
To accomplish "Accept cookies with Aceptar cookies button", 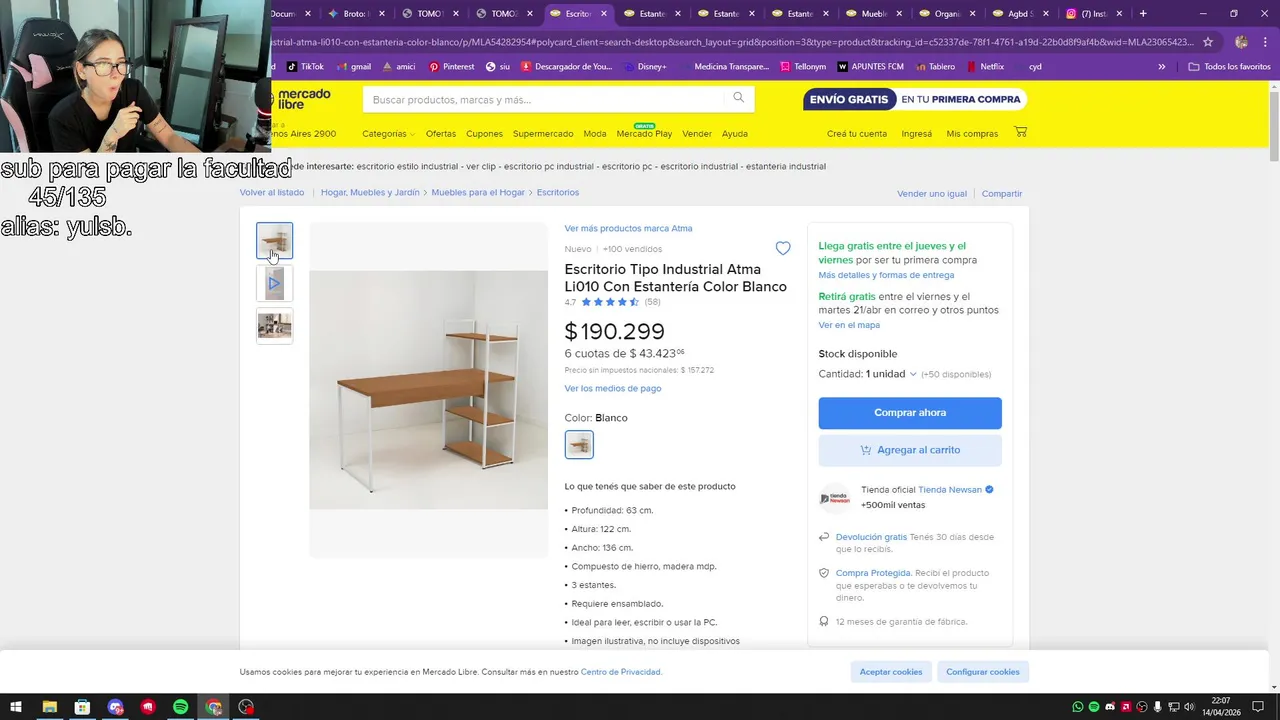I will 891,672.
